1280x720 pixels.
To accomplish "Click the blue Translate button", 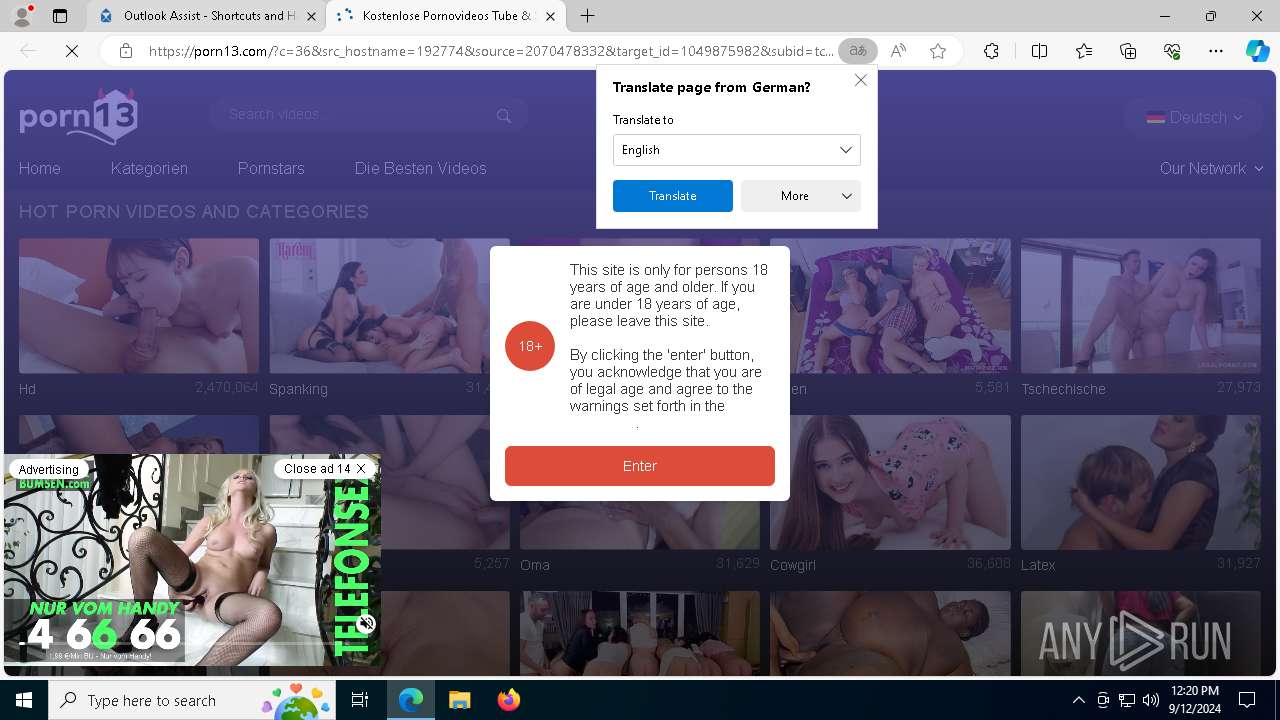I will click(x=672, y=196).
